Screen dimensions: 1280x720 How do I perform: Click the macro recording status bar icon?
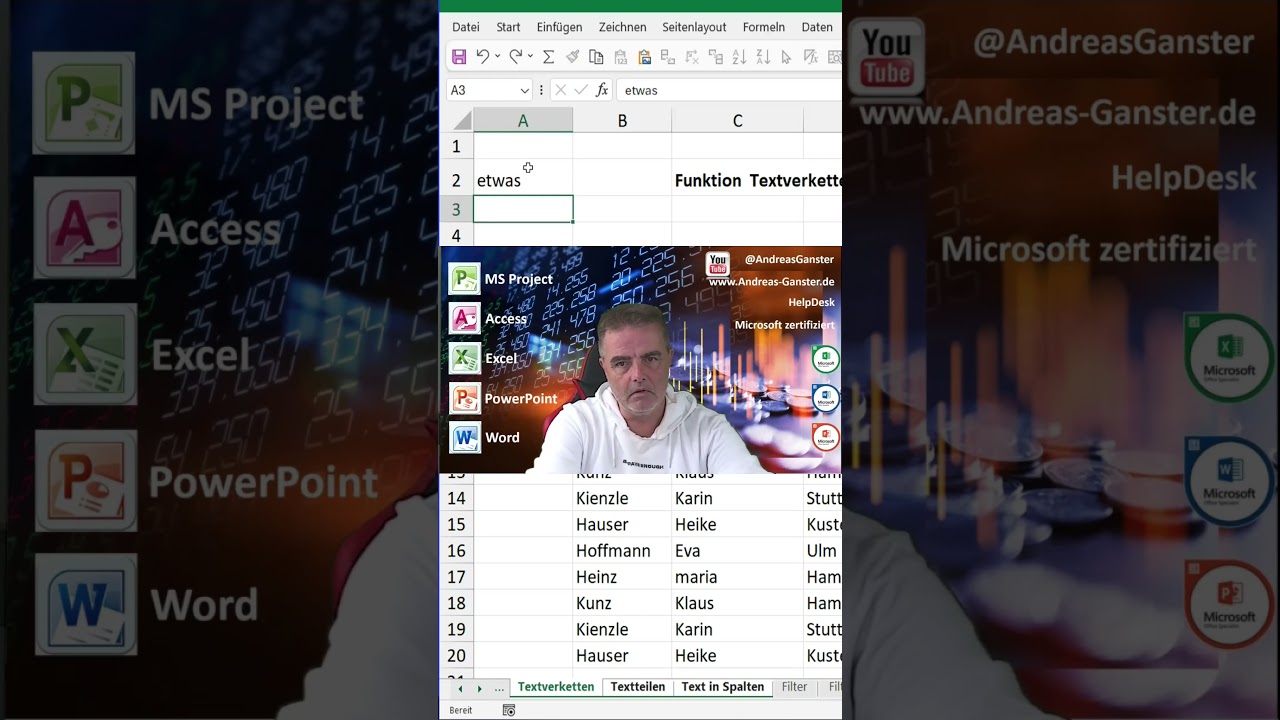point(509,710)
